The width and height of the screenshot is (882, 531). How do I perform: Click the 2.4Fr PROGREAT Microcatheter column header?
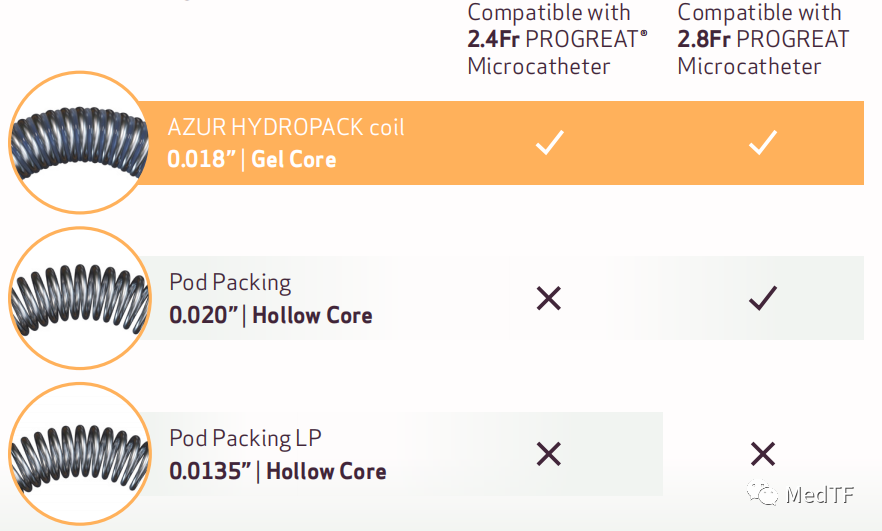point(557,40)
